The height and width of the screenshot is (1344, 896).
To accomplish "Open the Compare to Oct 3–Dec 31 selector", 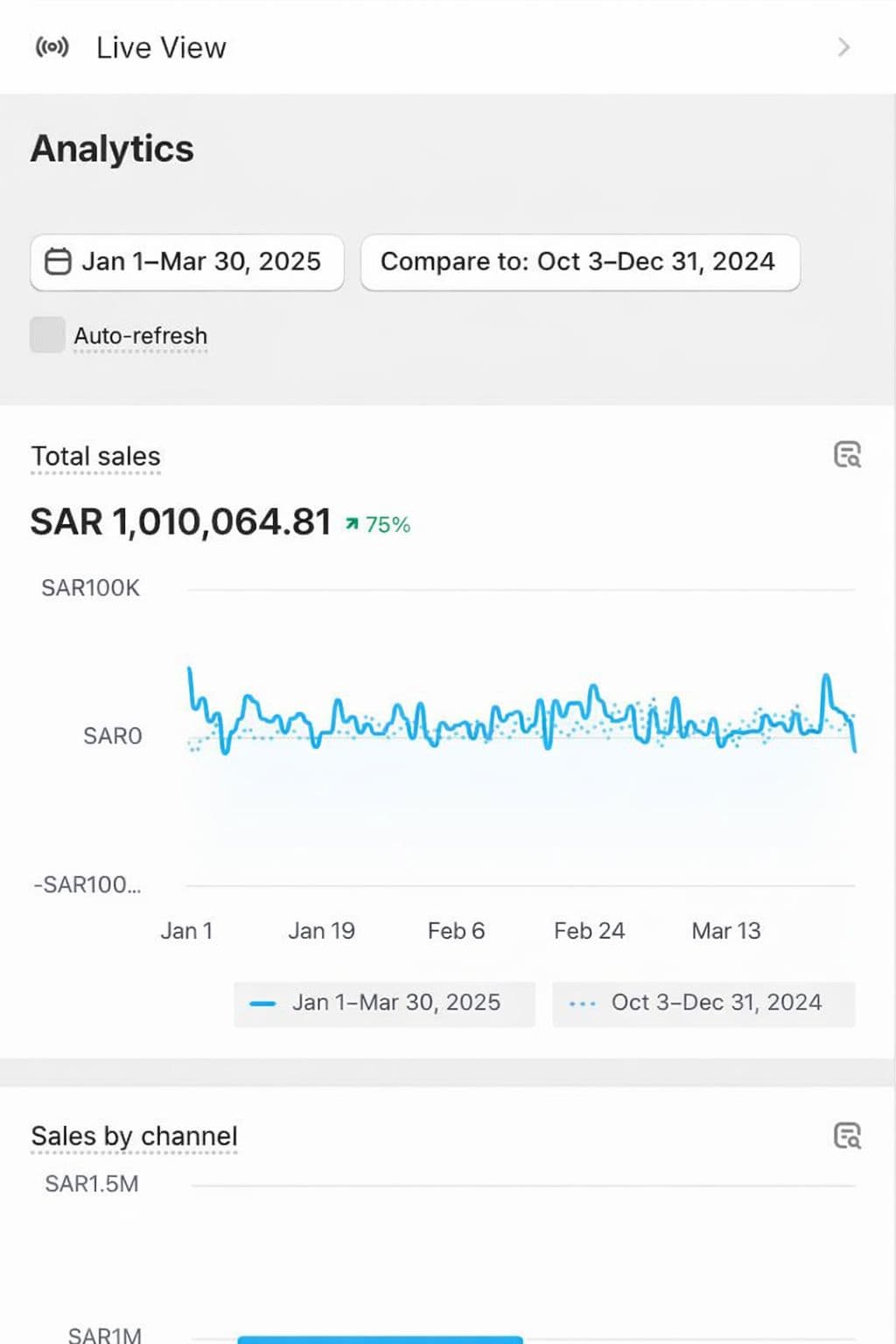I will (x=579, y=262).
